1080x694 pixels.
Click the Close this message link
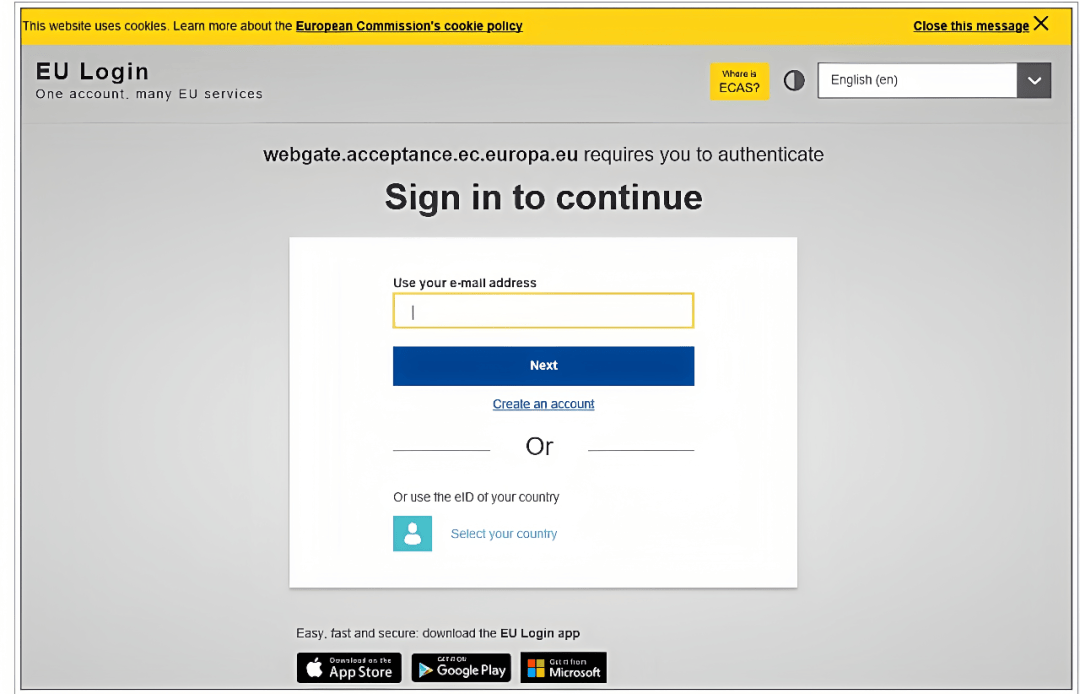pos(971,26)
